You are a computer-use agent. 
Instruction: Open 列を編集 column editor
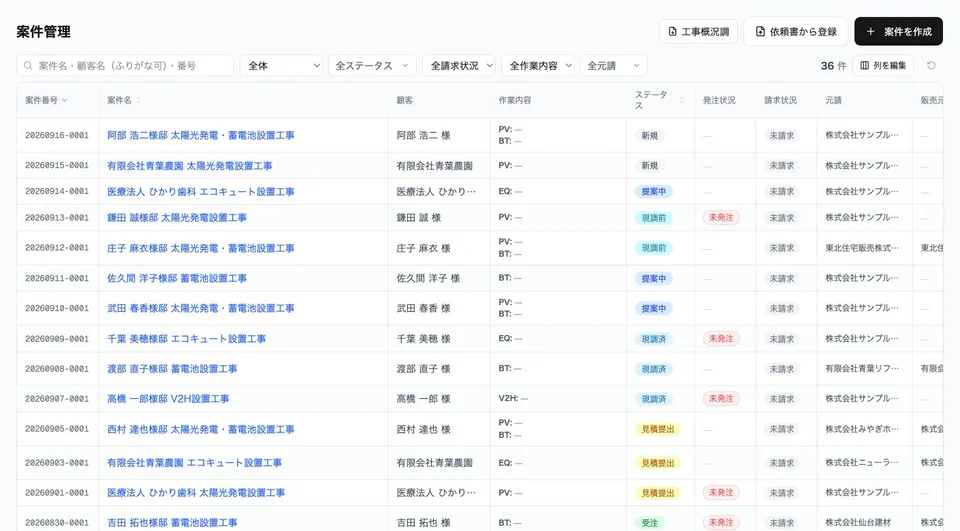(x=883, y=66)
